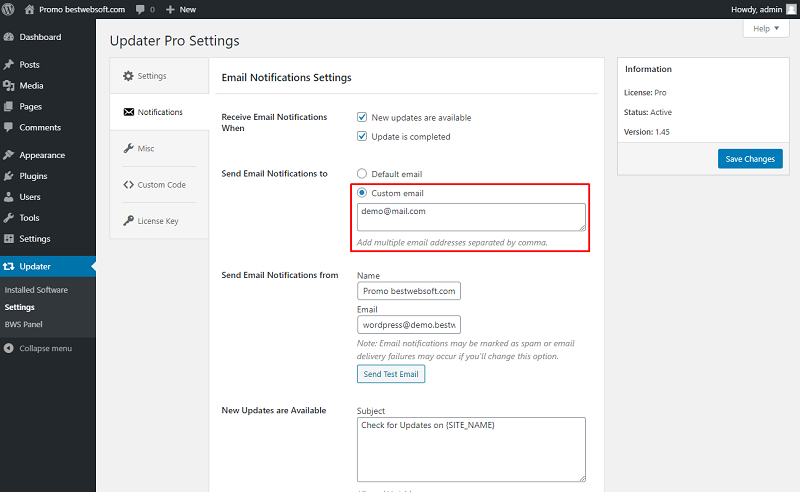Viewport: 800px width, 492px height.
Task: Open the comments bubble icon in admin bar
Action: 140,10
